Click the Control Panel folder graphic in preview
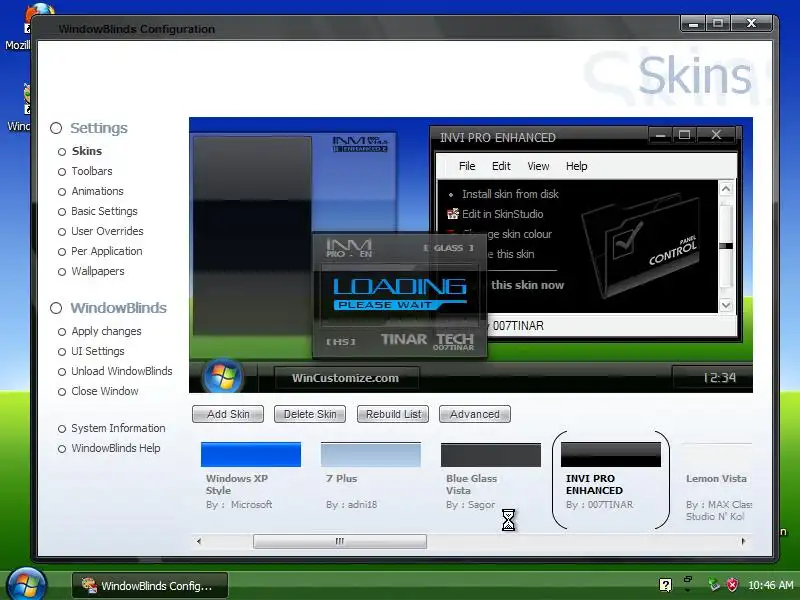The width and height of the screenshot is (800, 600). pyautogui.click(x=641, y=246)
